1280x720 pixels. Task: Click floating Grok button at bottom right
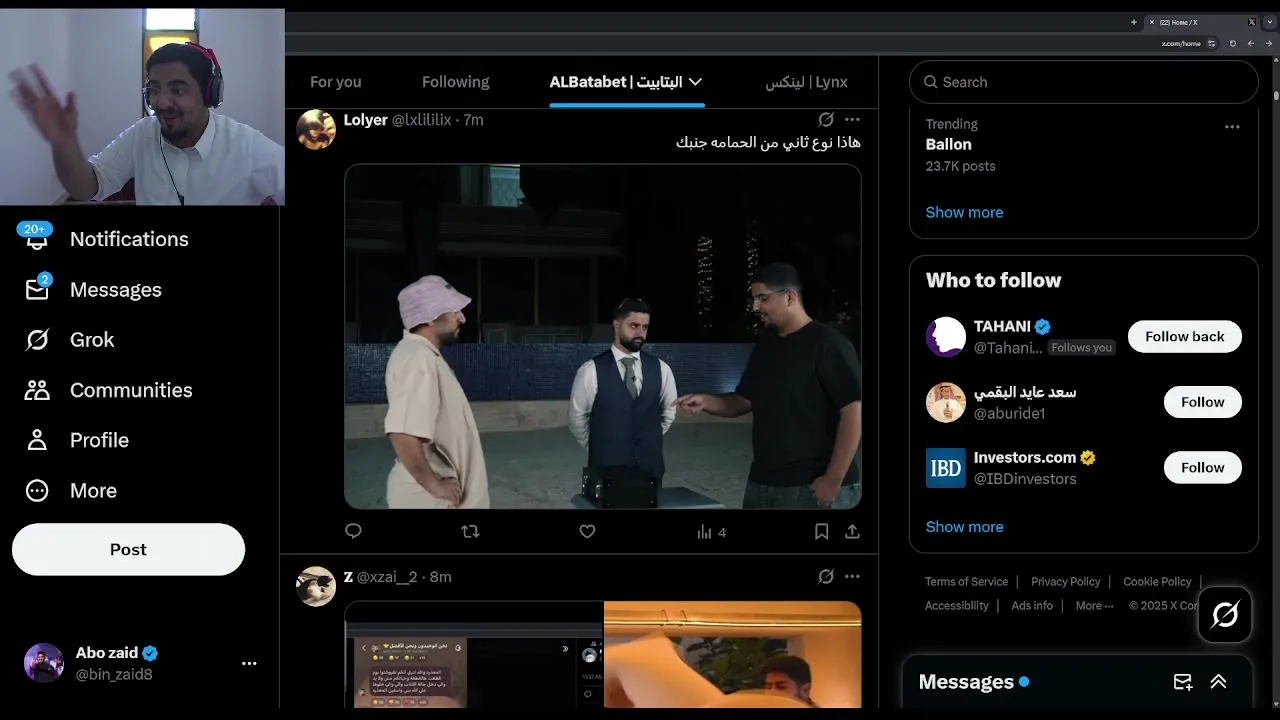click(x=1225, y=614)
